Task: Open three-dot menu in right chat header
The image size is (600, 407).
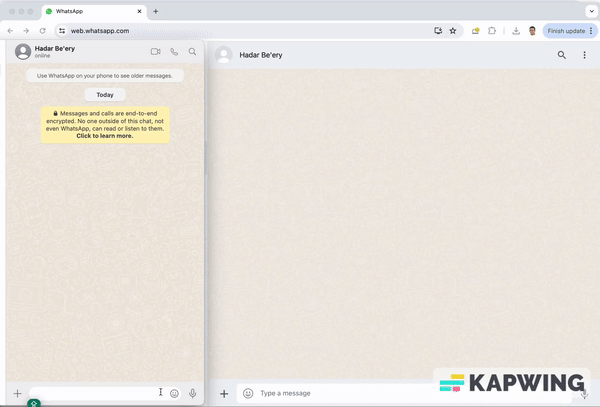Action: point(584,55)
